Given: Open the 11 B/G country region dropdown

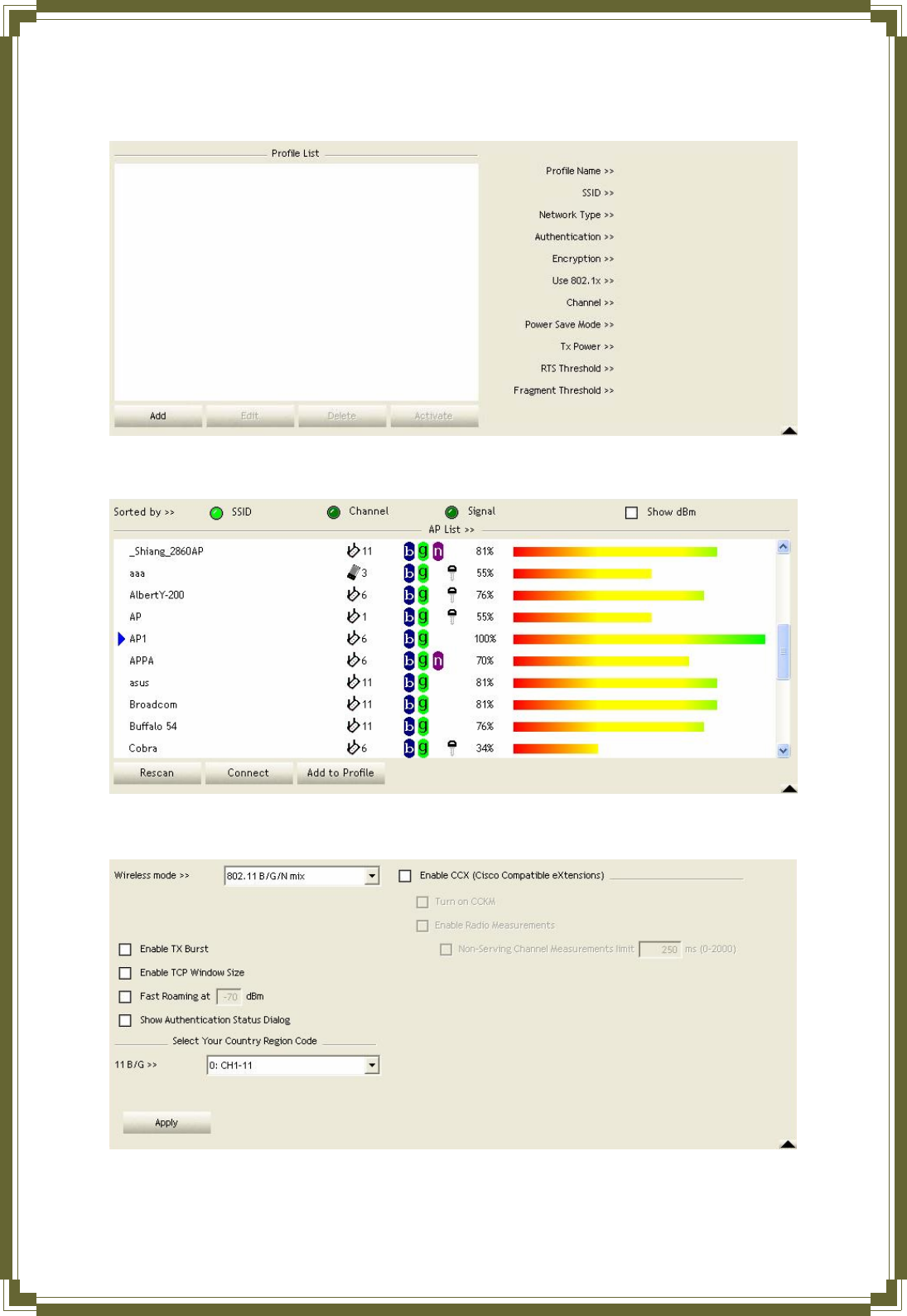Looking at the screenshot, I should pyautogui.click(x=372, y=1065).
